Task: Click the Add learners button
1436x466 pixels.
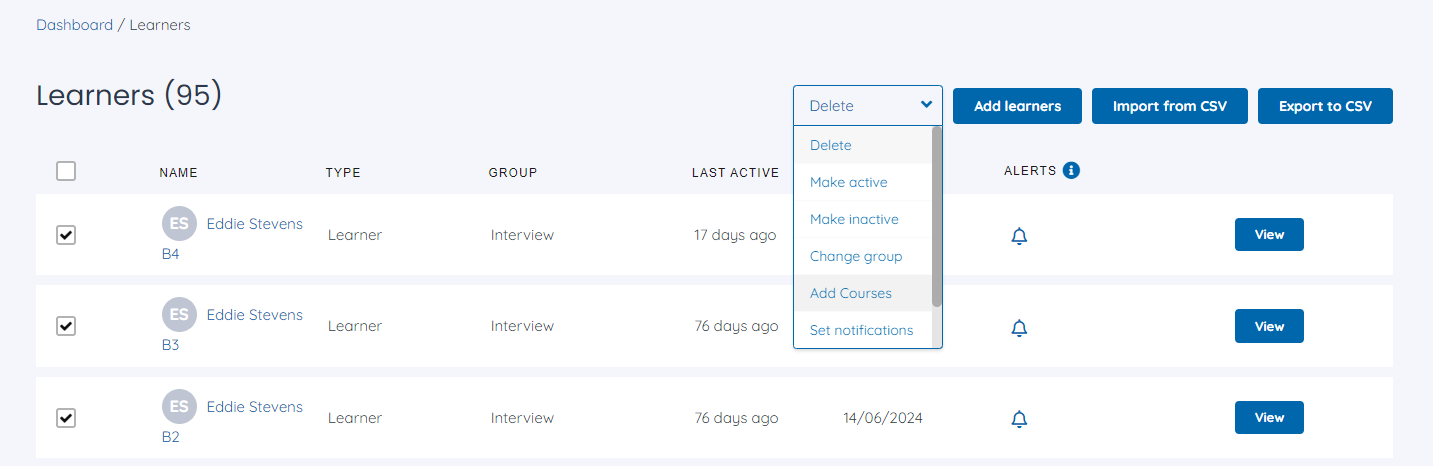Action: tap(1017, 106)
